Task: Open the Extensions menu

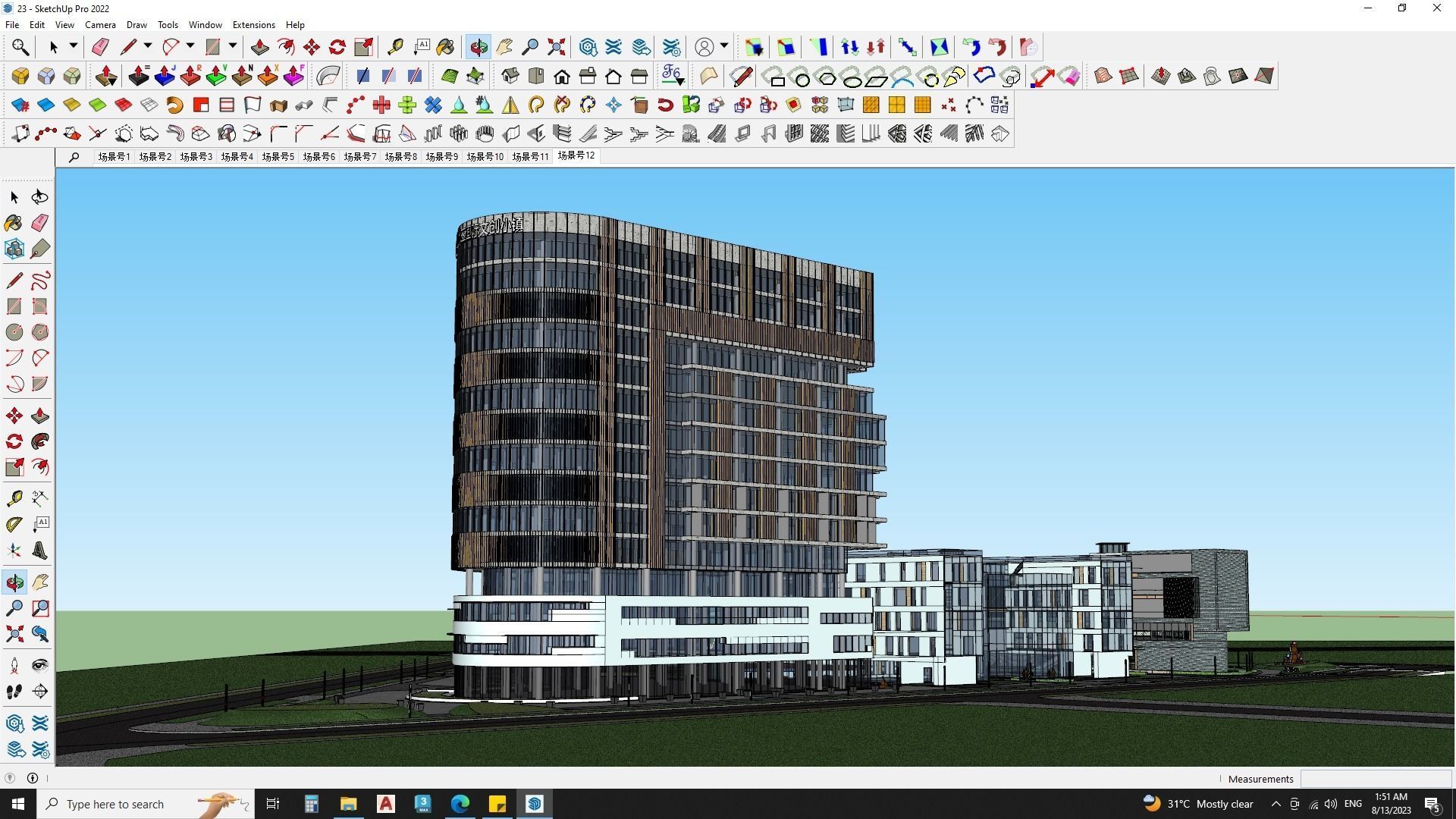Action: (x=253, y=25)
